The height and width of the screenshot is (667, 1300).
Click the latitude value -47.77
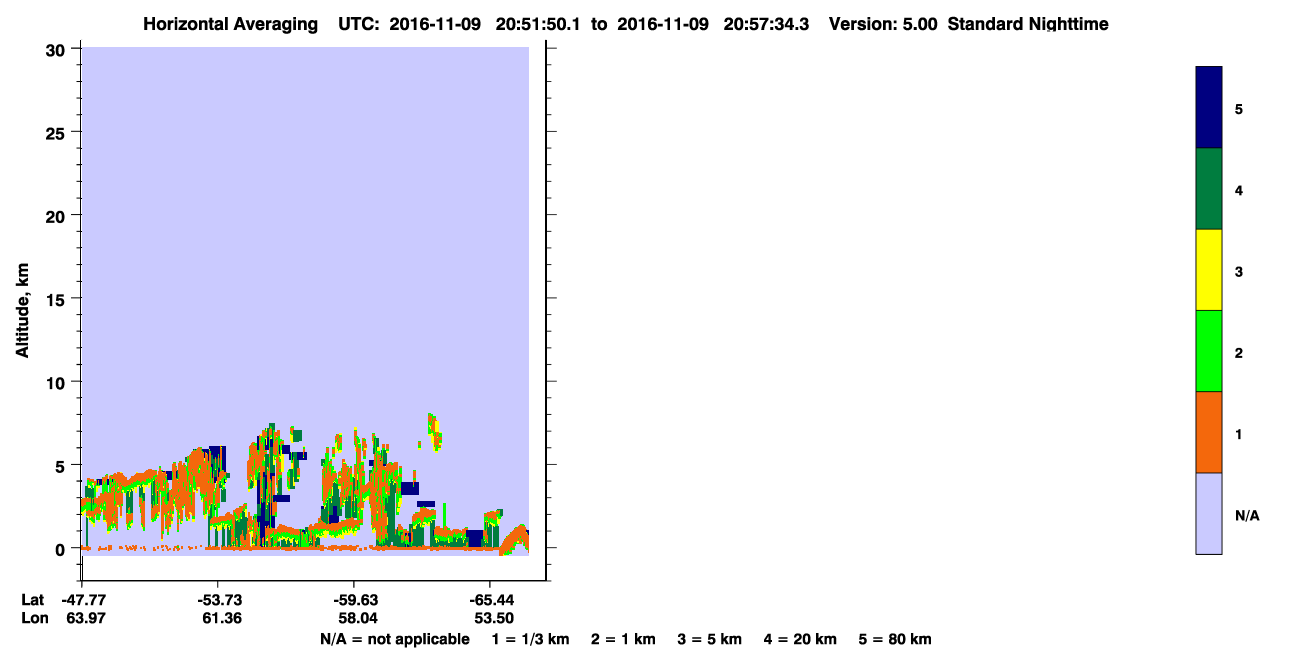83,600
